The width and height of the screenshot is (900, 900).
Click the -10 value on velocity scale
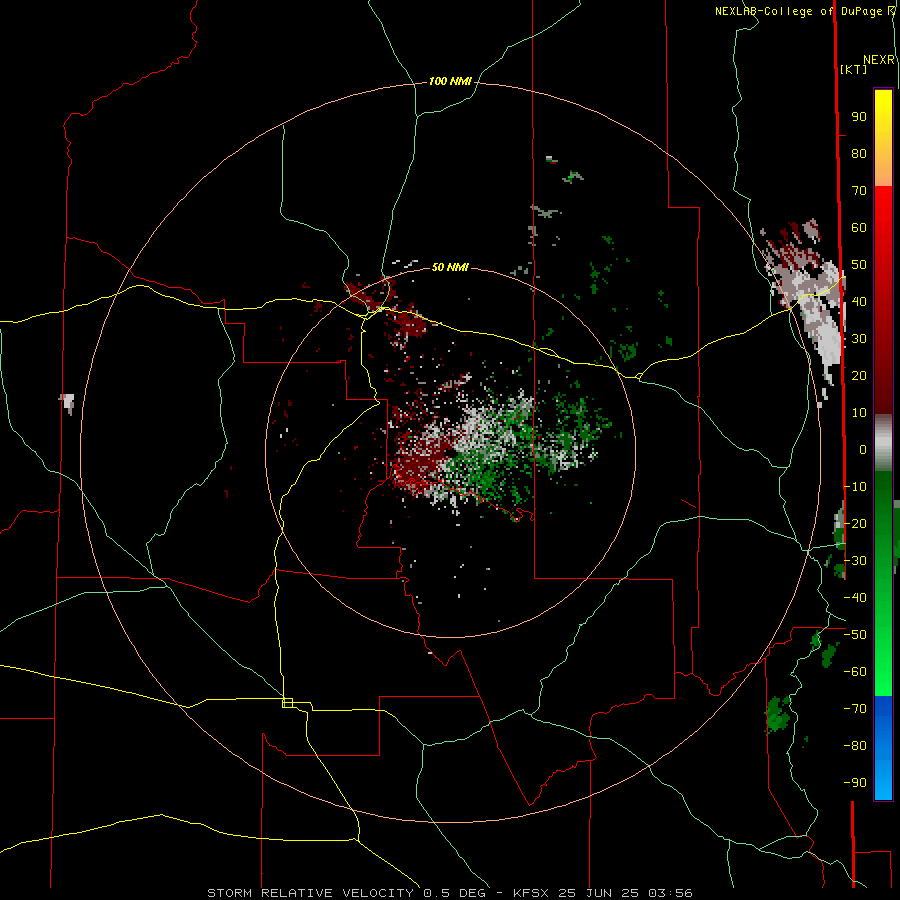tap(855, 487)
